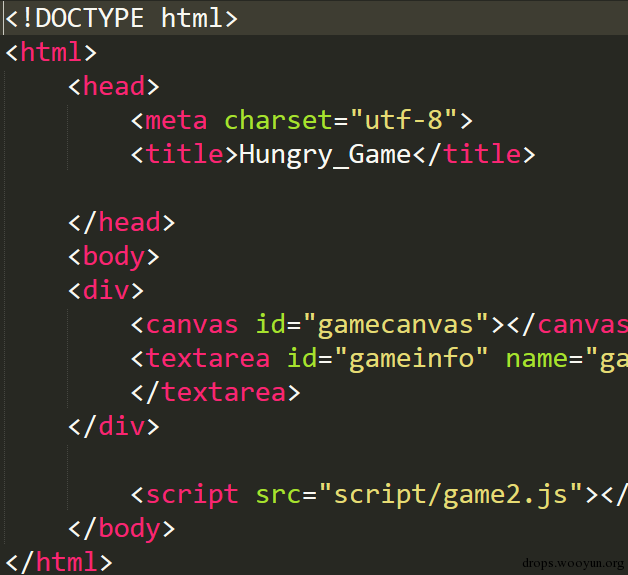Place cursor on opening html tag

tap(51, 52)
